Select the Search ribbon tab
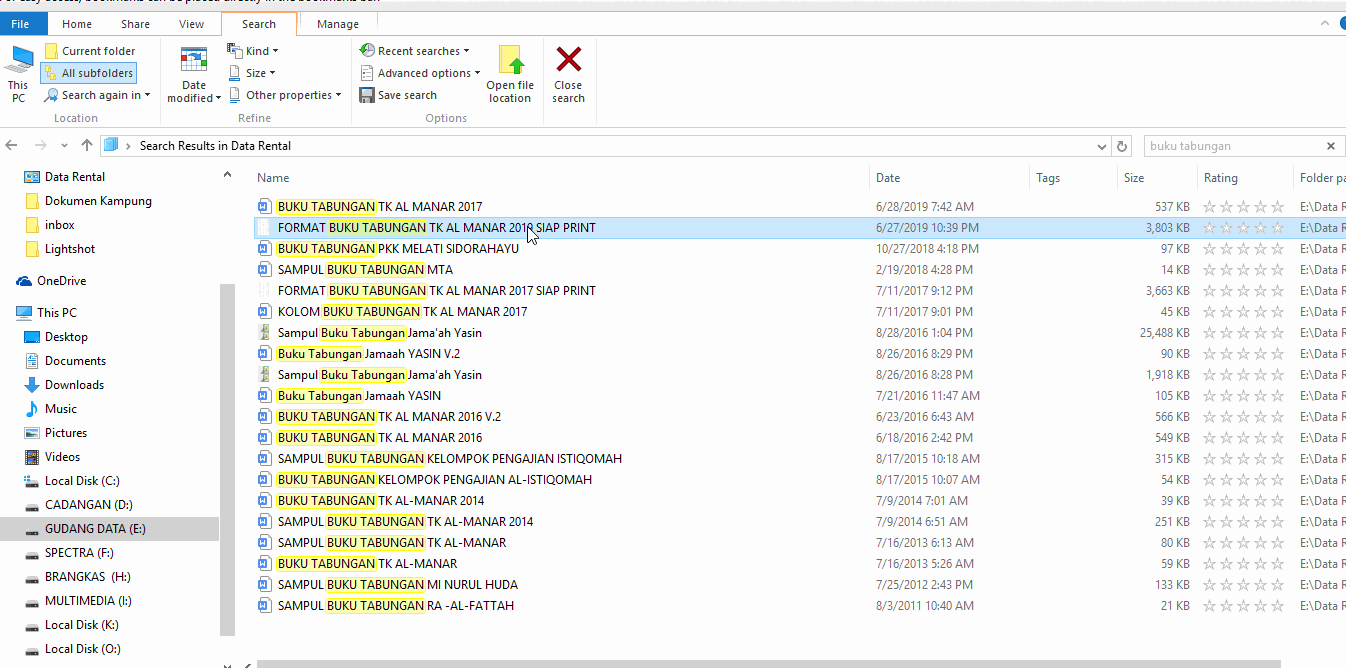The image size is (1346, 668). [259, 24]
